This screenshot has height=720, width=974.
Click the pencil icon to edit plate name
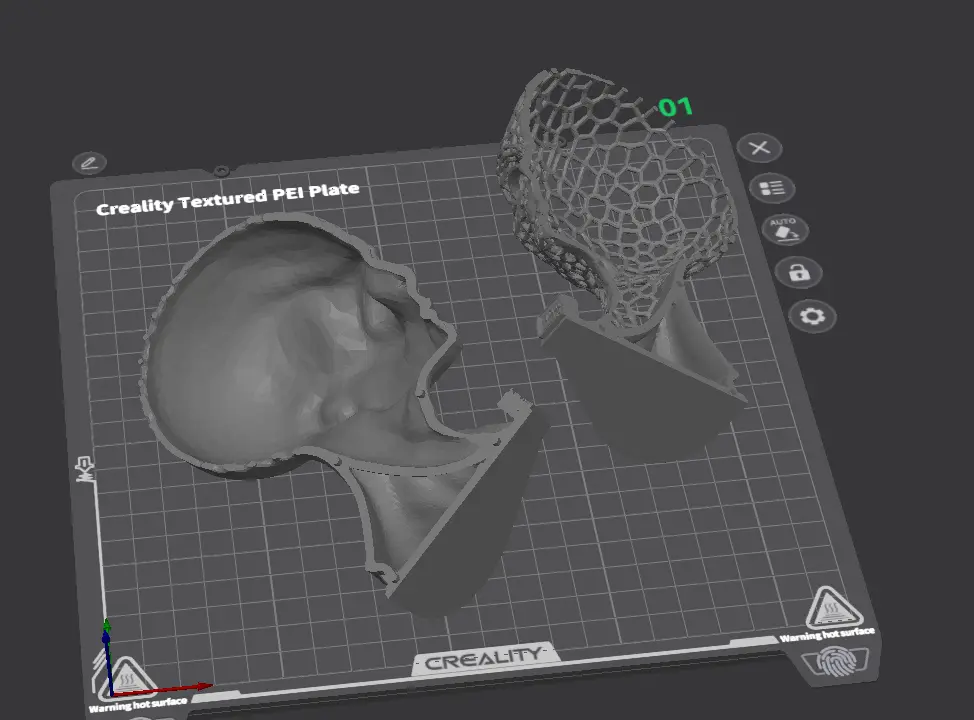pyautogui.click(x=89, y=163)
